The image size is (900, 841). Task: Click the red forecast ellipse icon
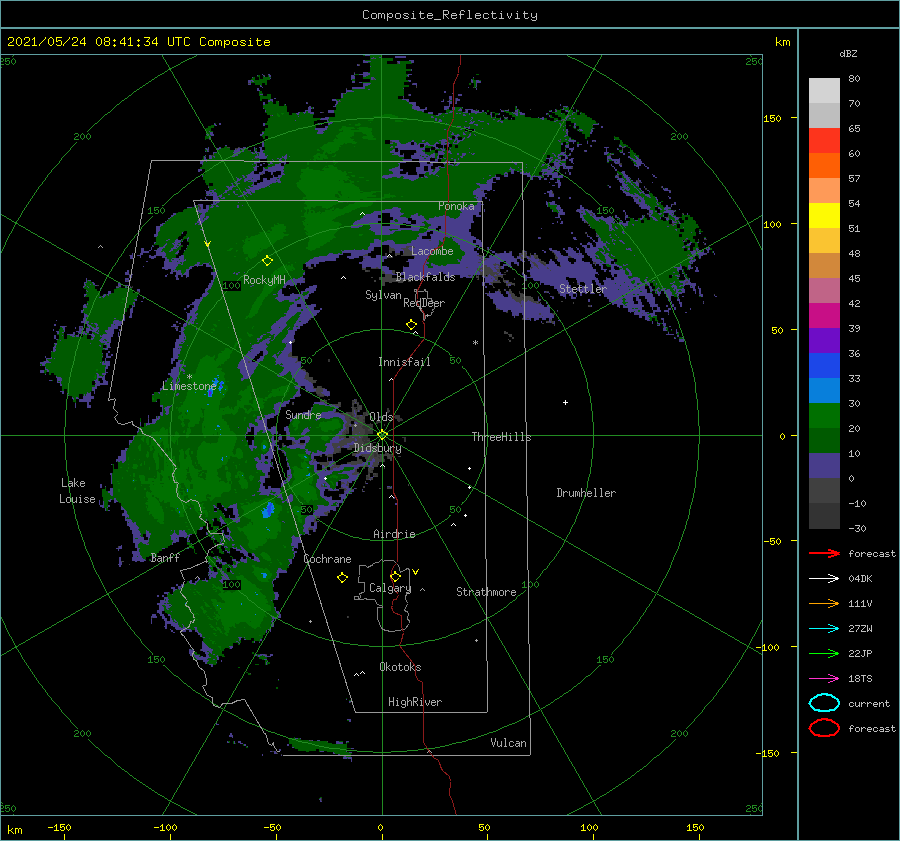point(824,728)
